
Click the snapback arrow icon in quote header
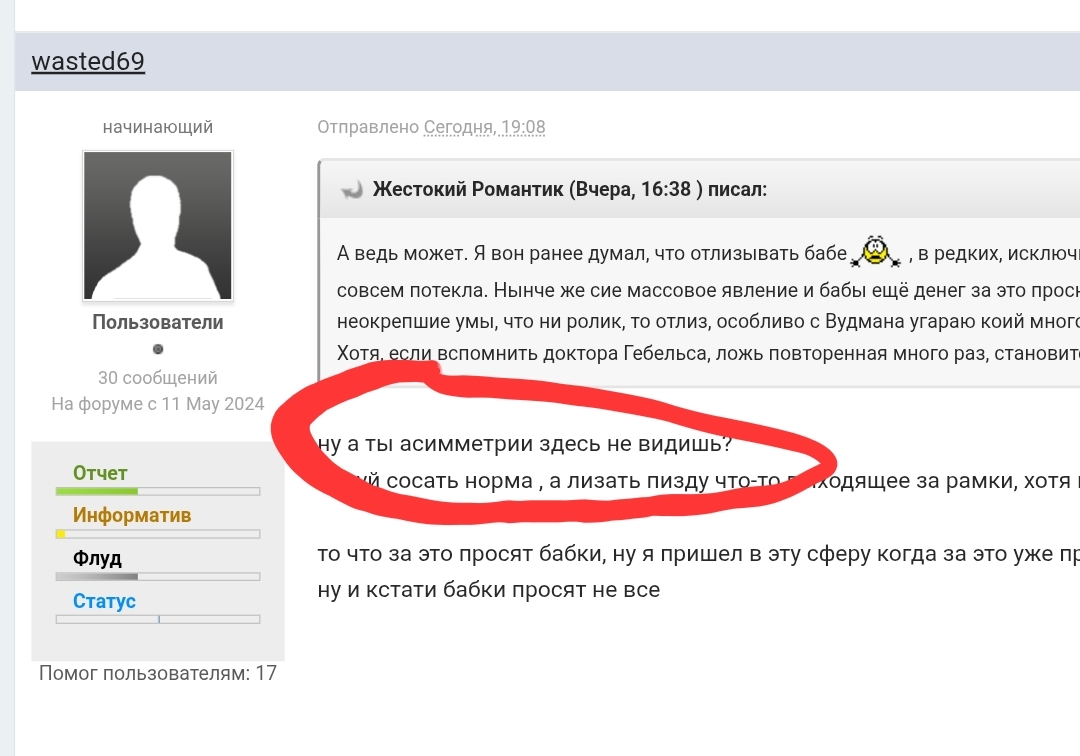coord(351,190)
